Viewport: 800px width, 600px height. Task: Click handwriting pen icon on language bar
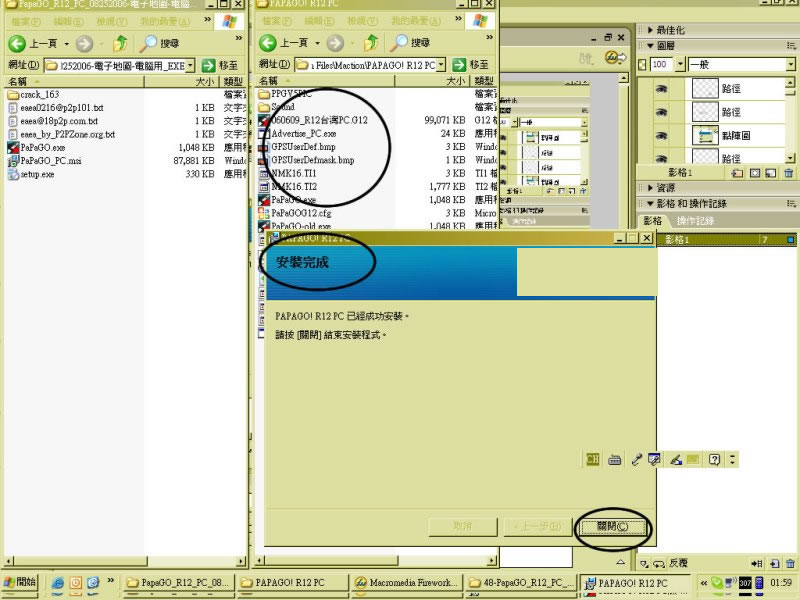tap(676, 459)
